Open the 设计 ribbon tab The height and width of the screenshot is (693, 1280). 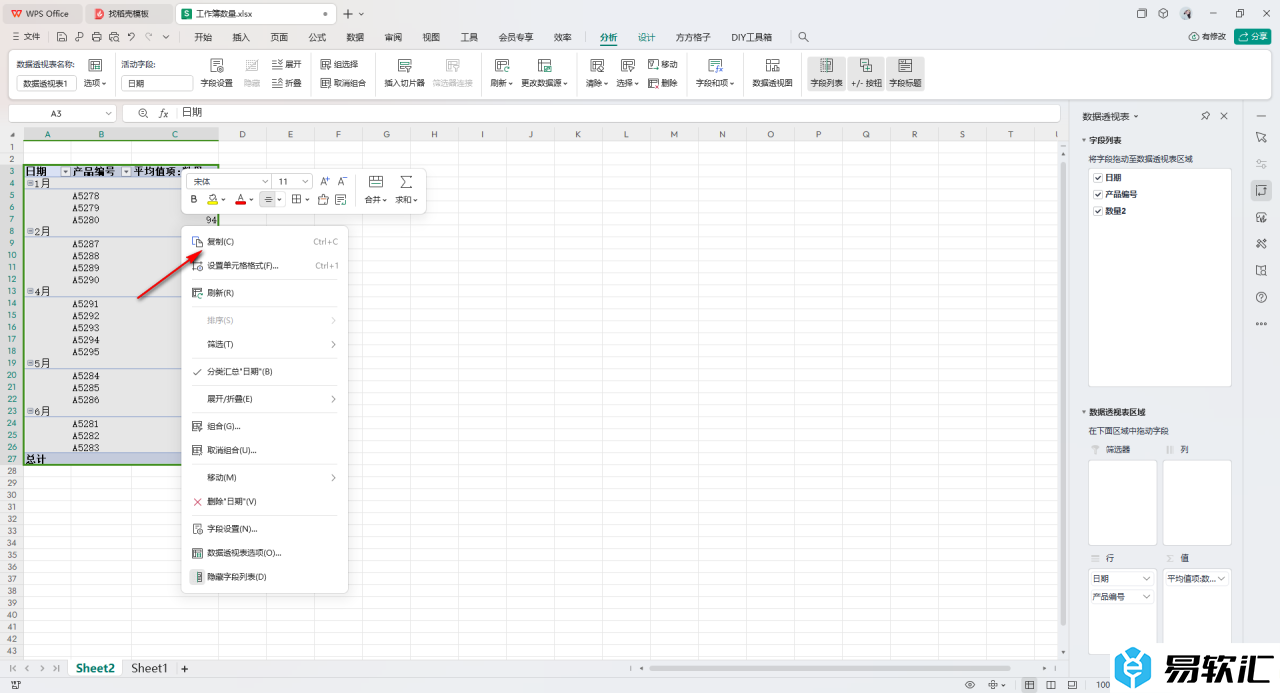[x=647, y=37]
